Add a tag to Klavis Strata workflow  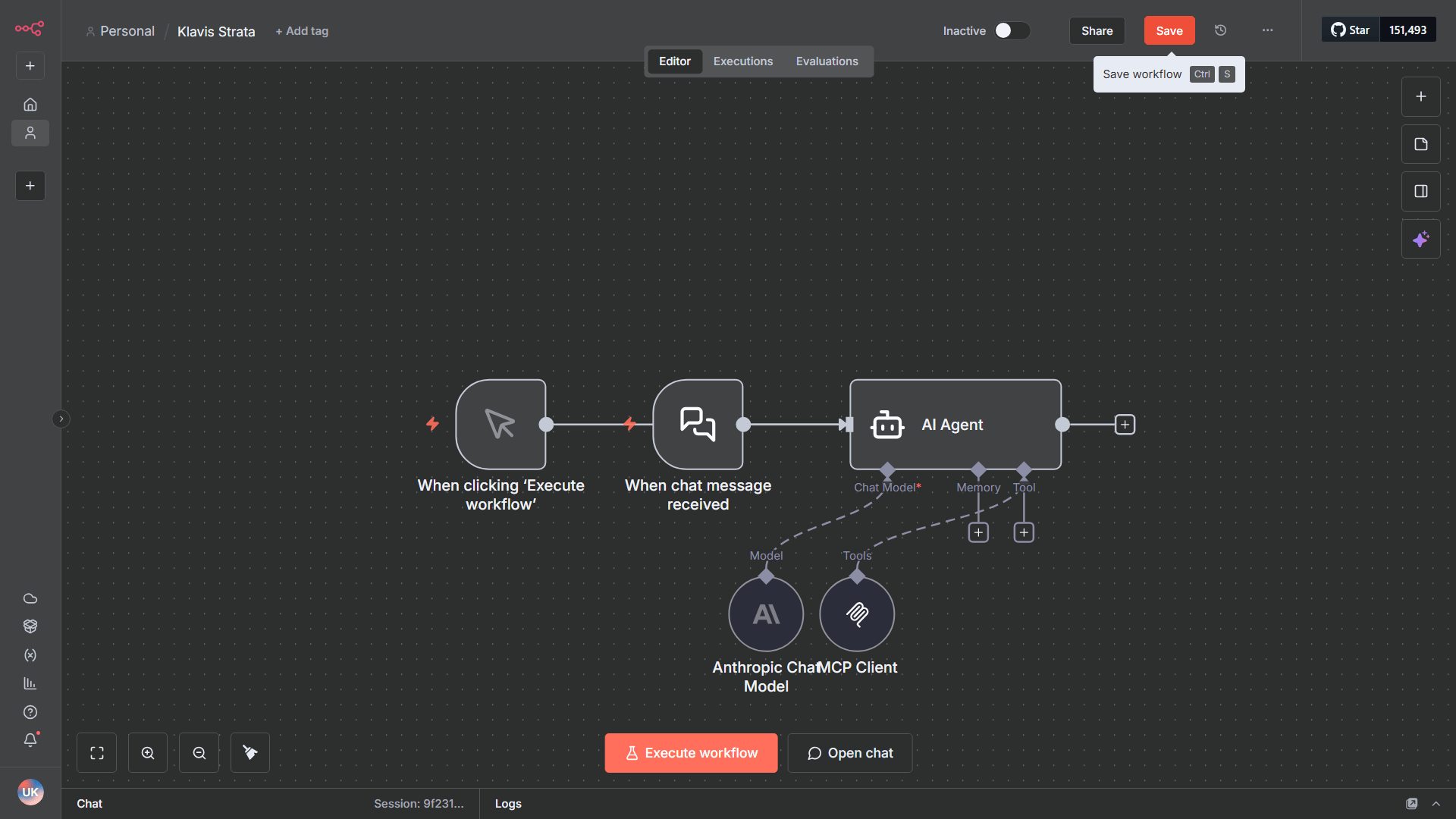click(x=302, y=31)
